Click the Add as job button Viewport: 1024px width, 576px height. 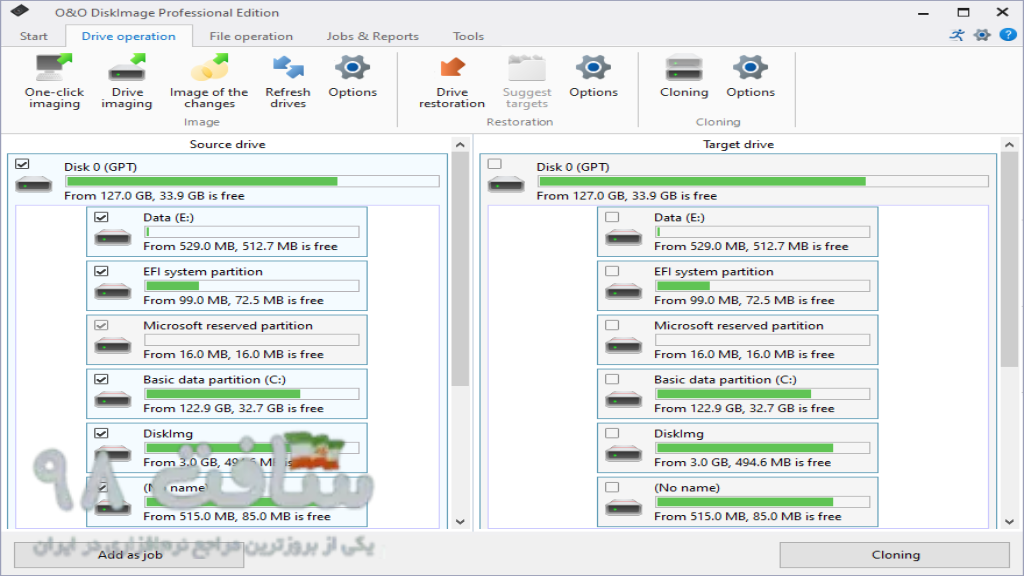click(129, 554)
